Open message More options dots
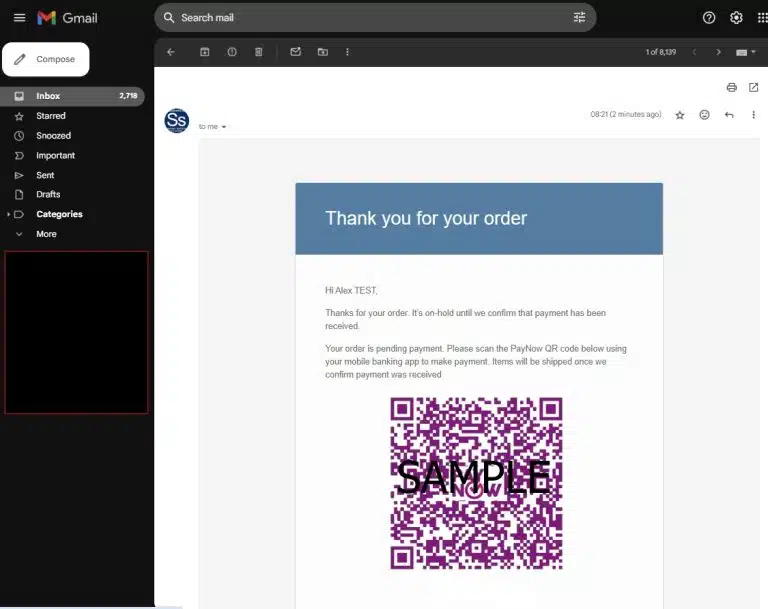This screenshot has height=609, width=768. [753, 115]
